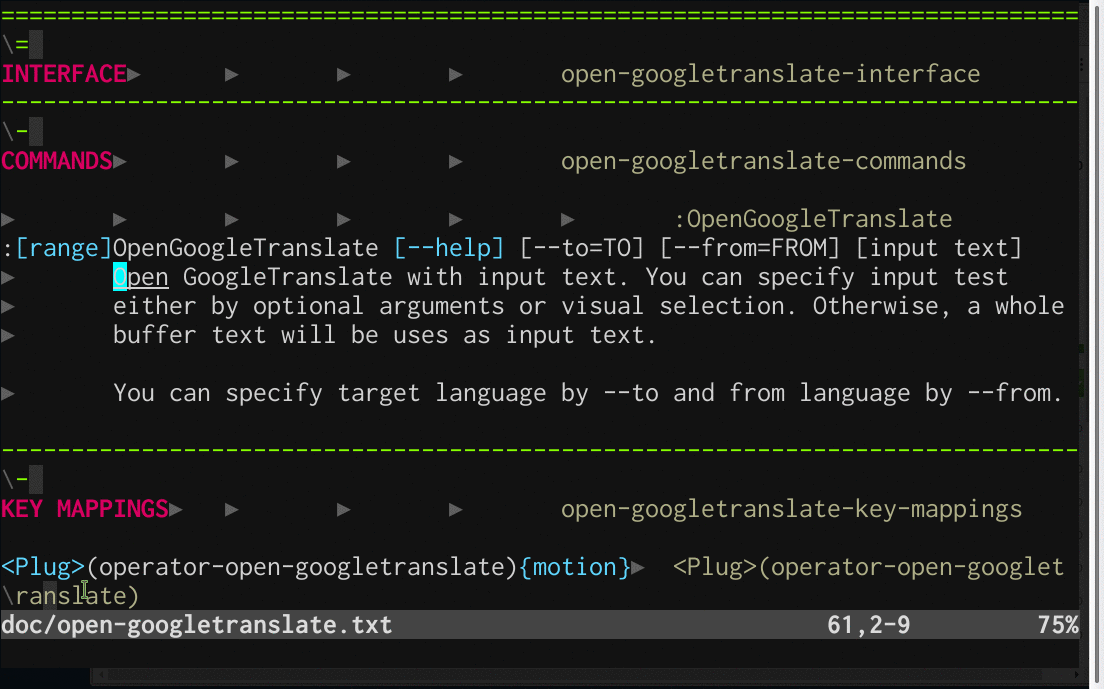Click the KEY MAPPINGS section heading

pos(84,509)
